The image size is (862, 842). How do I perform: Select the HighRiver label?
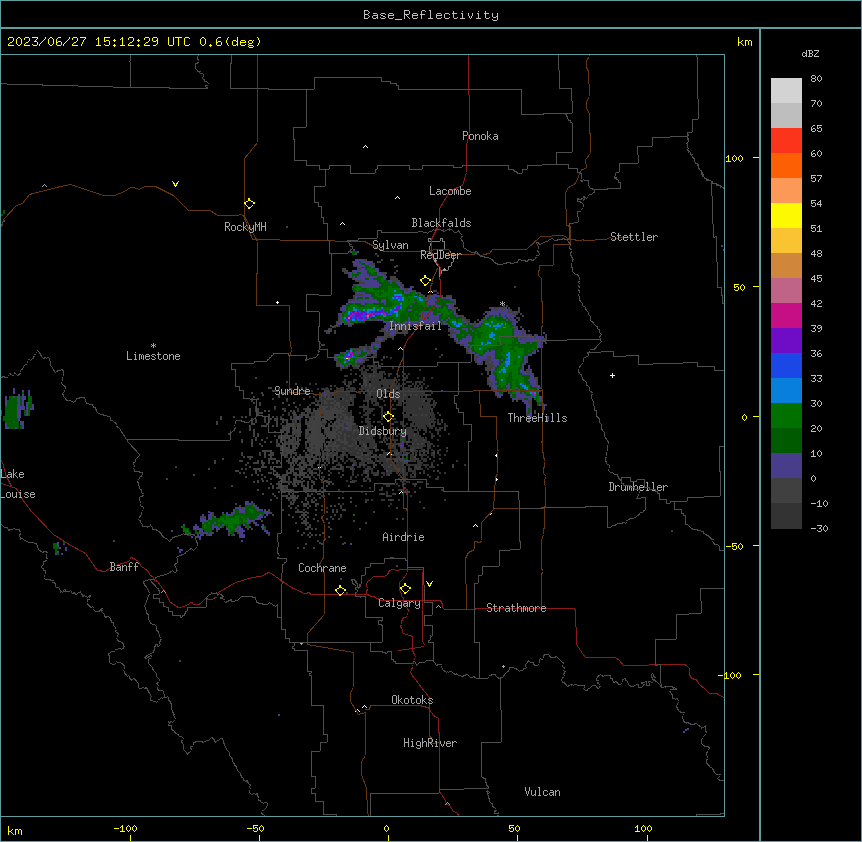click(x=430, y=743)
